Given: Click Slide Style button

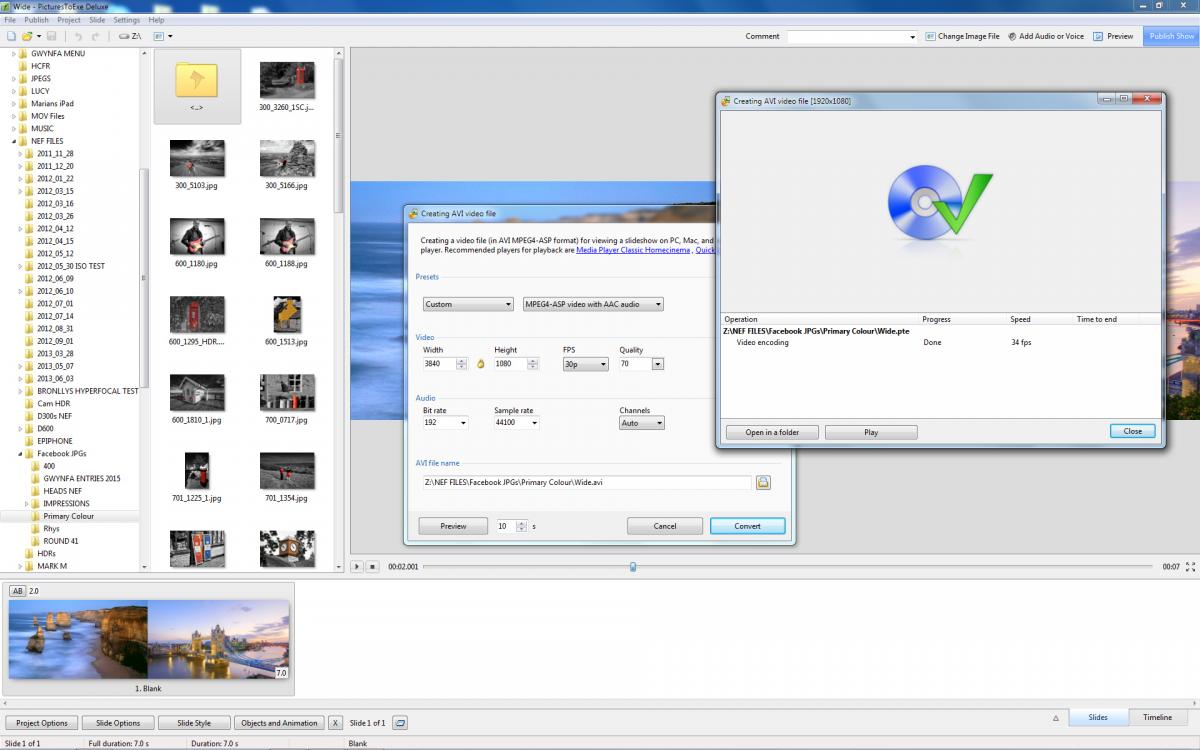Looking at the screenshot, I should 194,723.
